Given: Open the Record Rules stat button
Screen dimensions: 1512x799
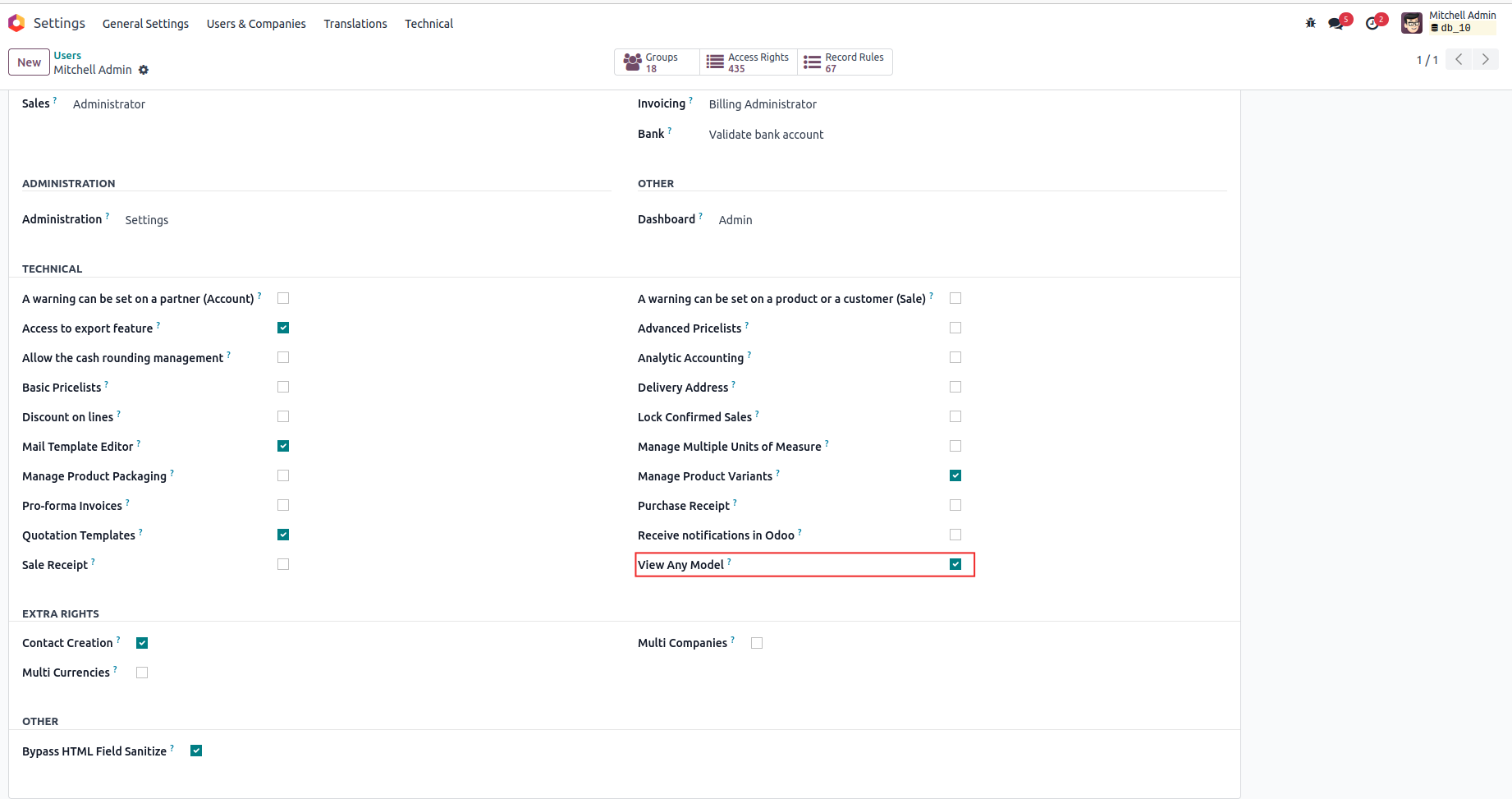Looking at the screenshot, I should click(x=844, y=62).
